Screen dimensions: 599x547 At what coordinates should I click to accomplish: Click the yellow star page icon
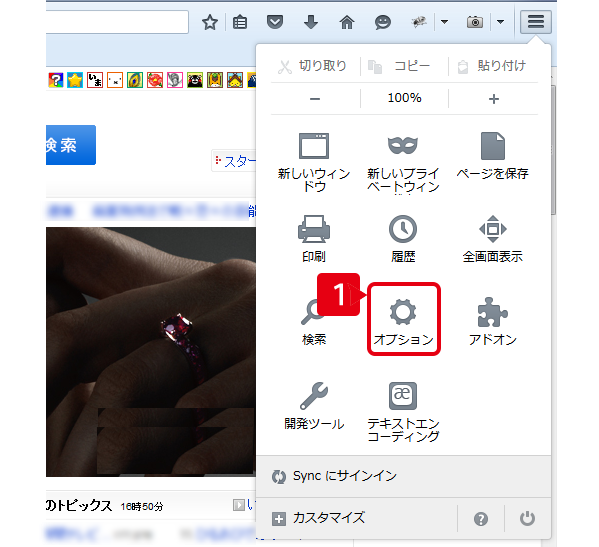point(75,80)
